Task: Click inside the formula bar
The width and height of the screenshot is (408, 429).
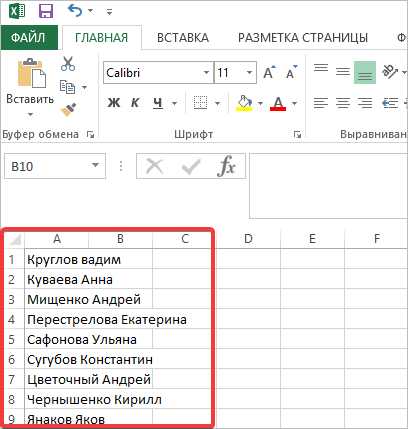Action: 328,186
